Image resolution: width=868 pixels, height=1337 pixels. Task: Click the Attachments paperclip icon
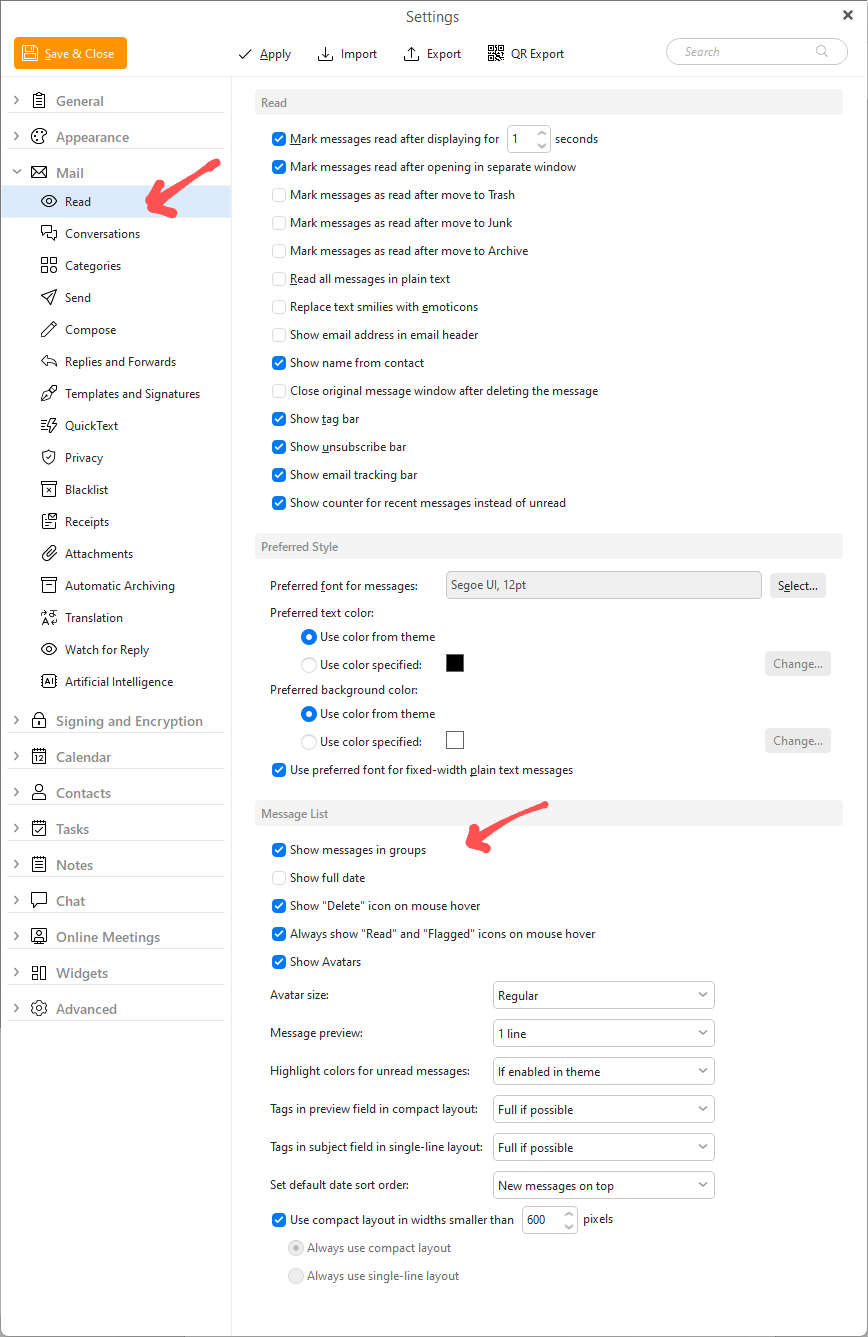pyautogui.click(x=48, y=553)
